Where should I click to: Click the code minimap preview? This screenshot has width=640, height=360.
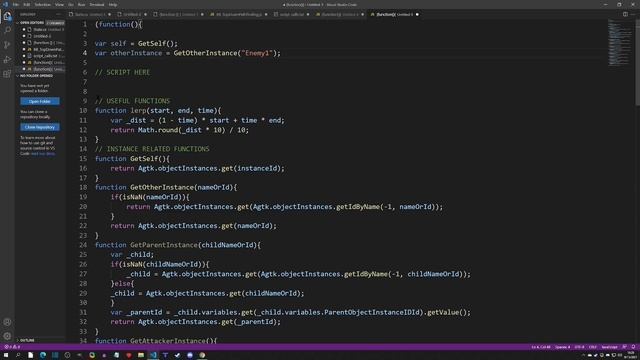tap(620, 43)
